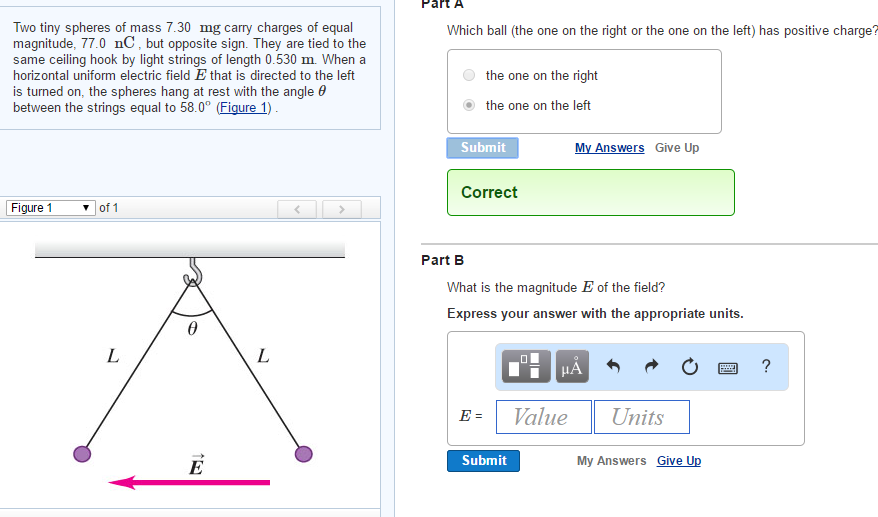Open the Figure 1 dropdown selector
The width and height of the screenshot is (878, 517).
click(x=51, y=208)
